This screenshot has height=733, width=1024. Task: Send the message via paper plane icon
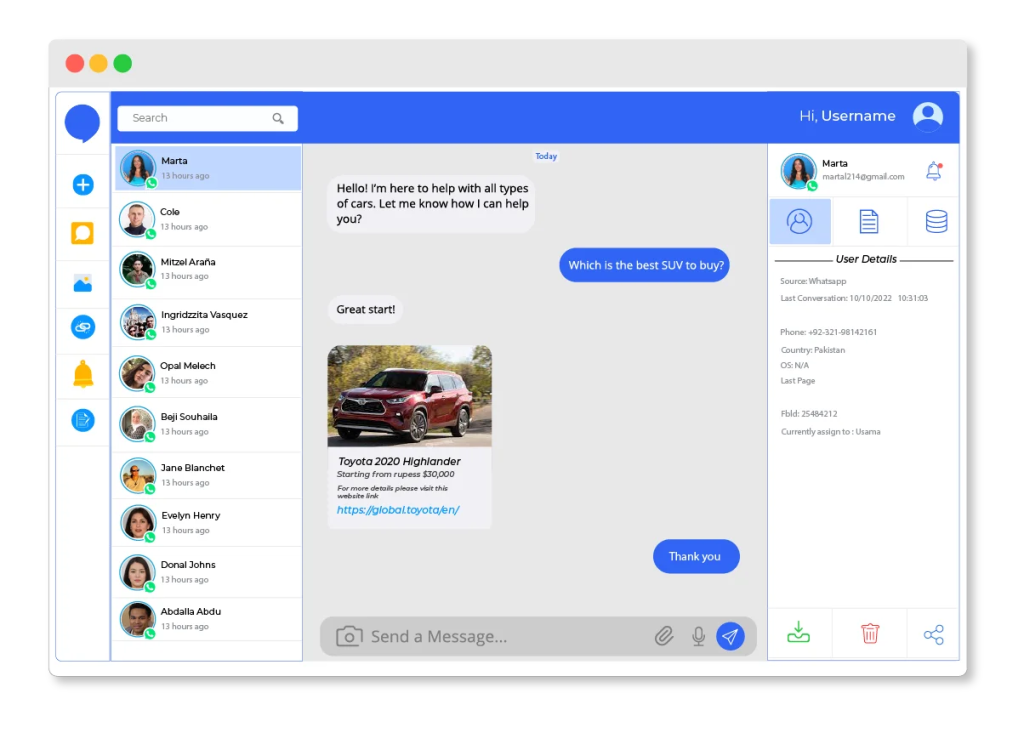point(731,635)
